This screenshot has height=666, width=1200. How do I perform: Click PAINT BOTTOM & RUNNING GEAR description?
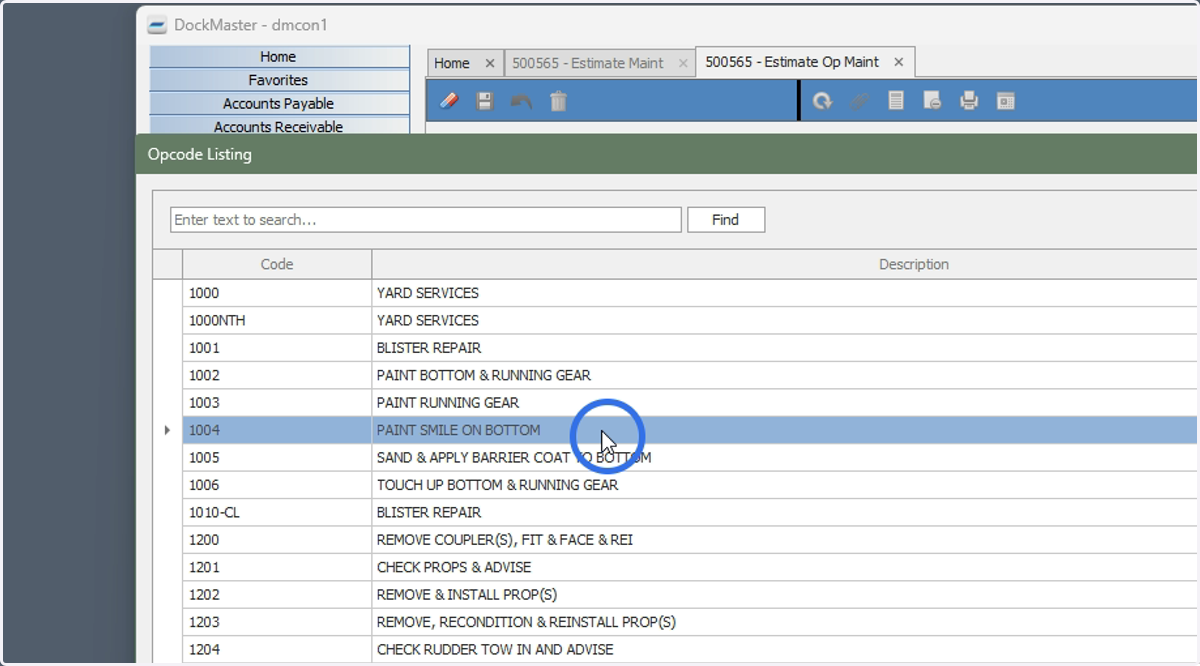[x=484, y=375]
